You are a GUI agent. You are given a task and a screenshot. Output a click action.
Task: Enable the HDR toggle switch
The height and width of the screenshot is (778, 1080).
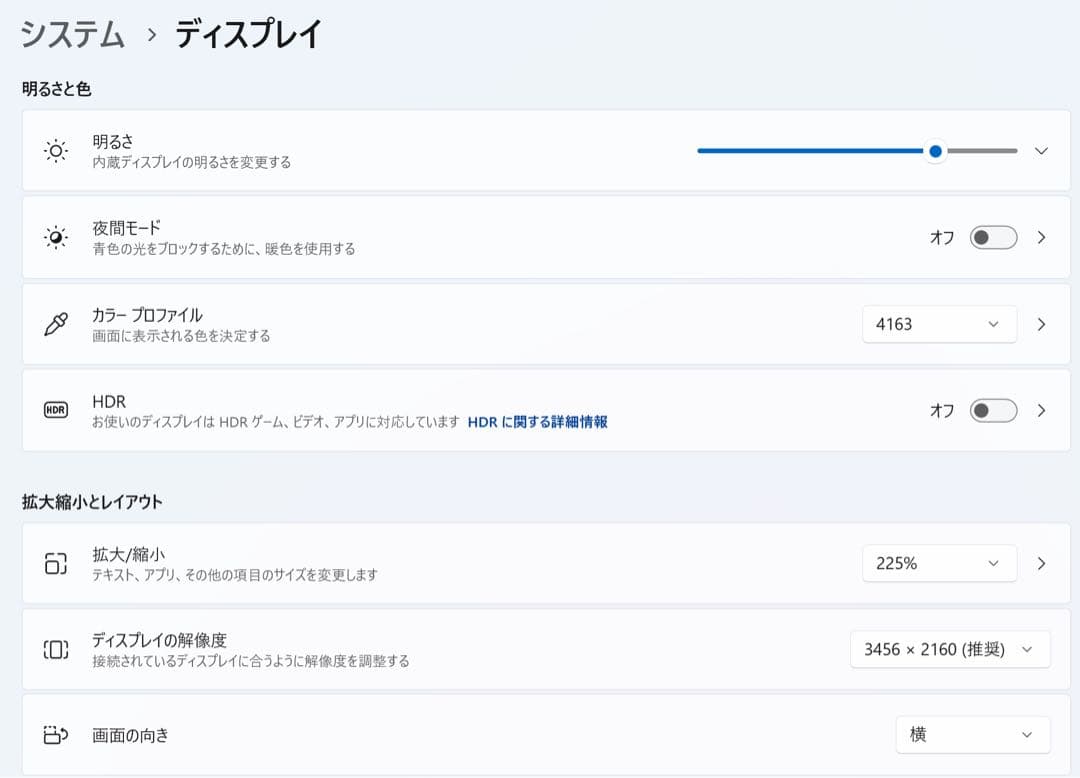[x=991, y=410]
